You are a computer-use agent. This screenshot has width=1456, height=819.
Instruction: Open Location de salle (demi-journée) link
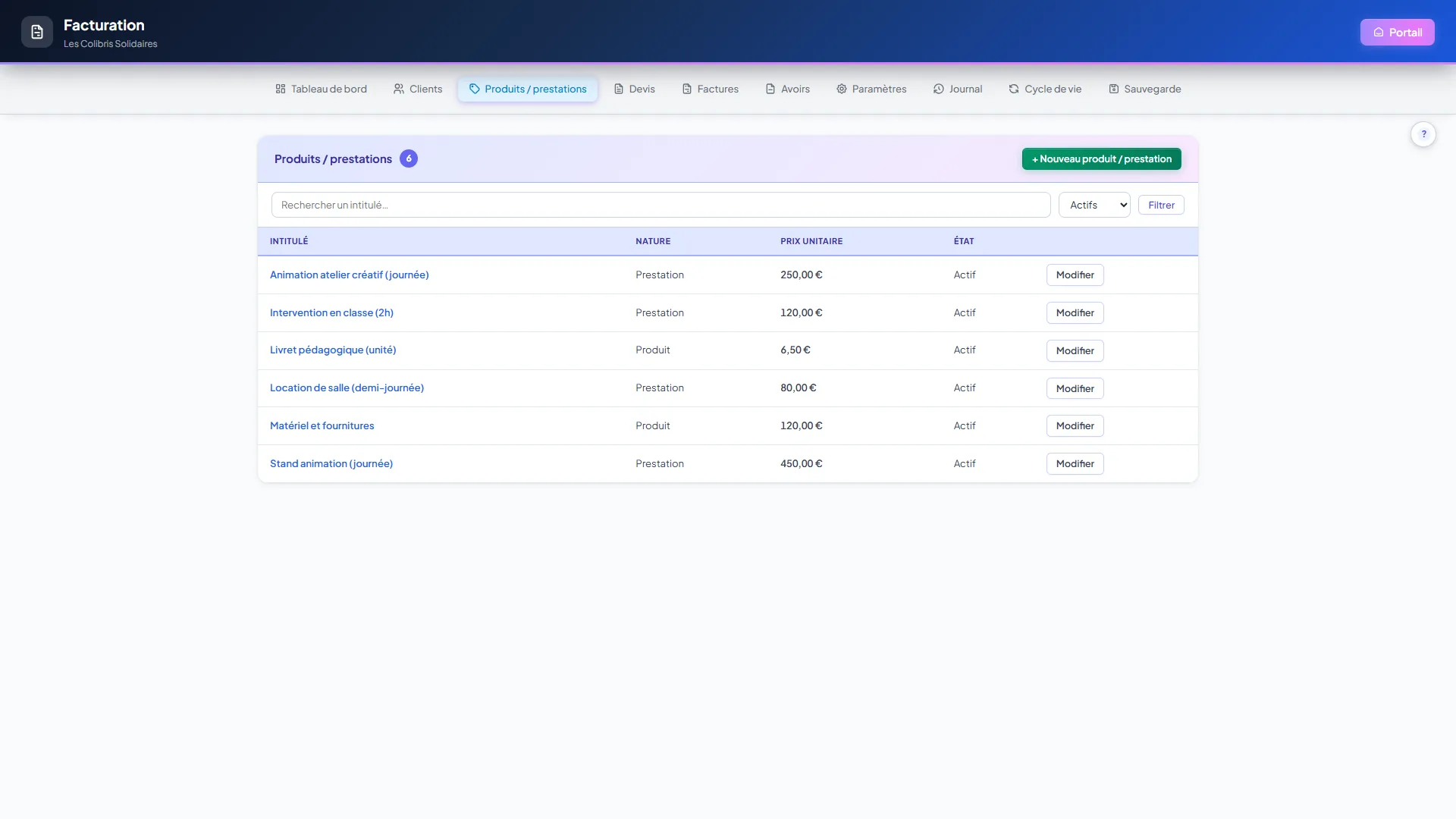click(x=347, y=388)
